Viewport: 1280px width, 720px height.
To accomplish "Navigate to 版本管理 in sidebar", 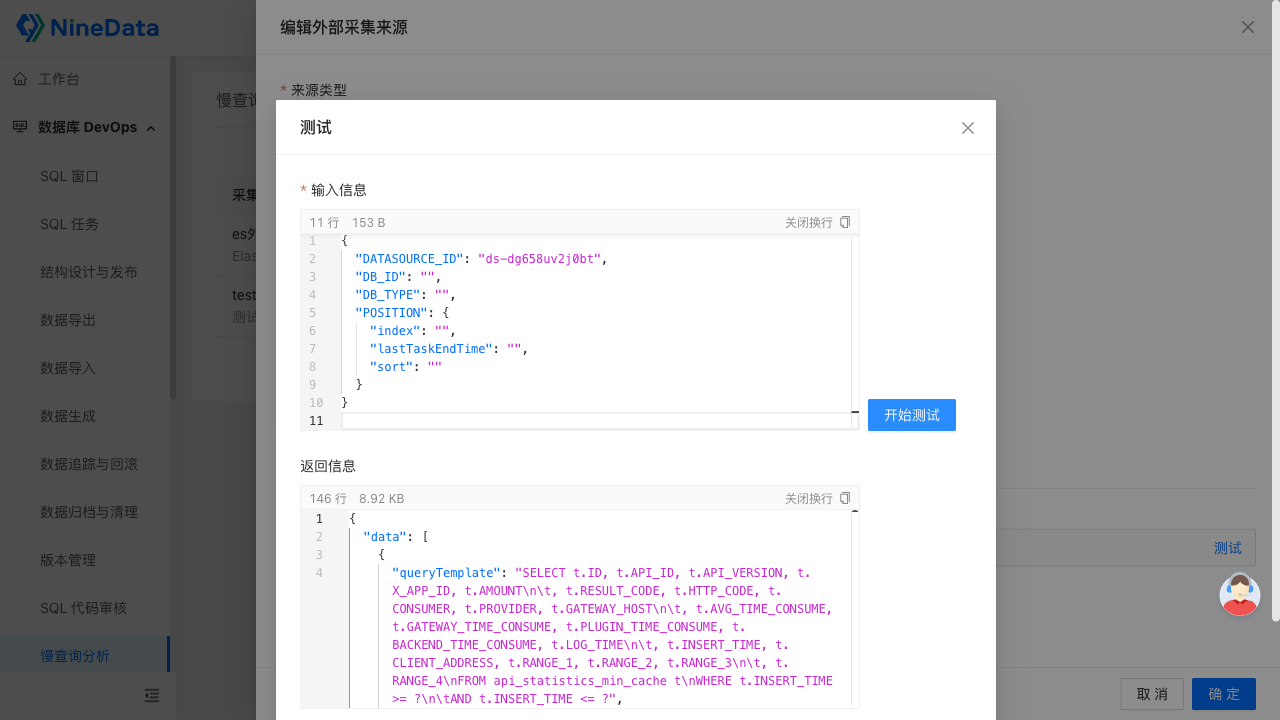I will [68, 559].
